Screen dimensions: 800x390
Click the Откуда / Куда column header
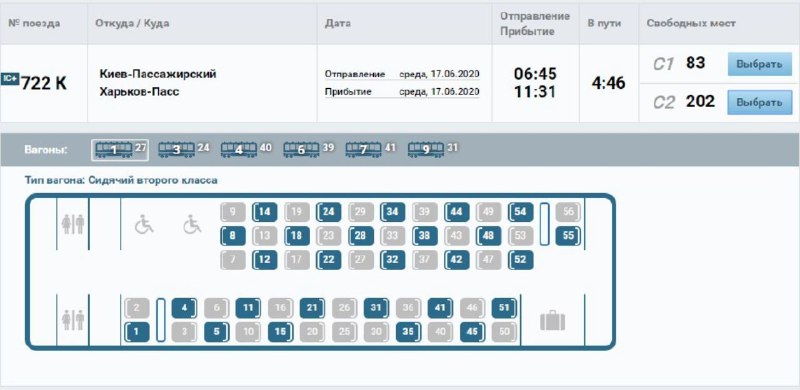coord(132,23)
